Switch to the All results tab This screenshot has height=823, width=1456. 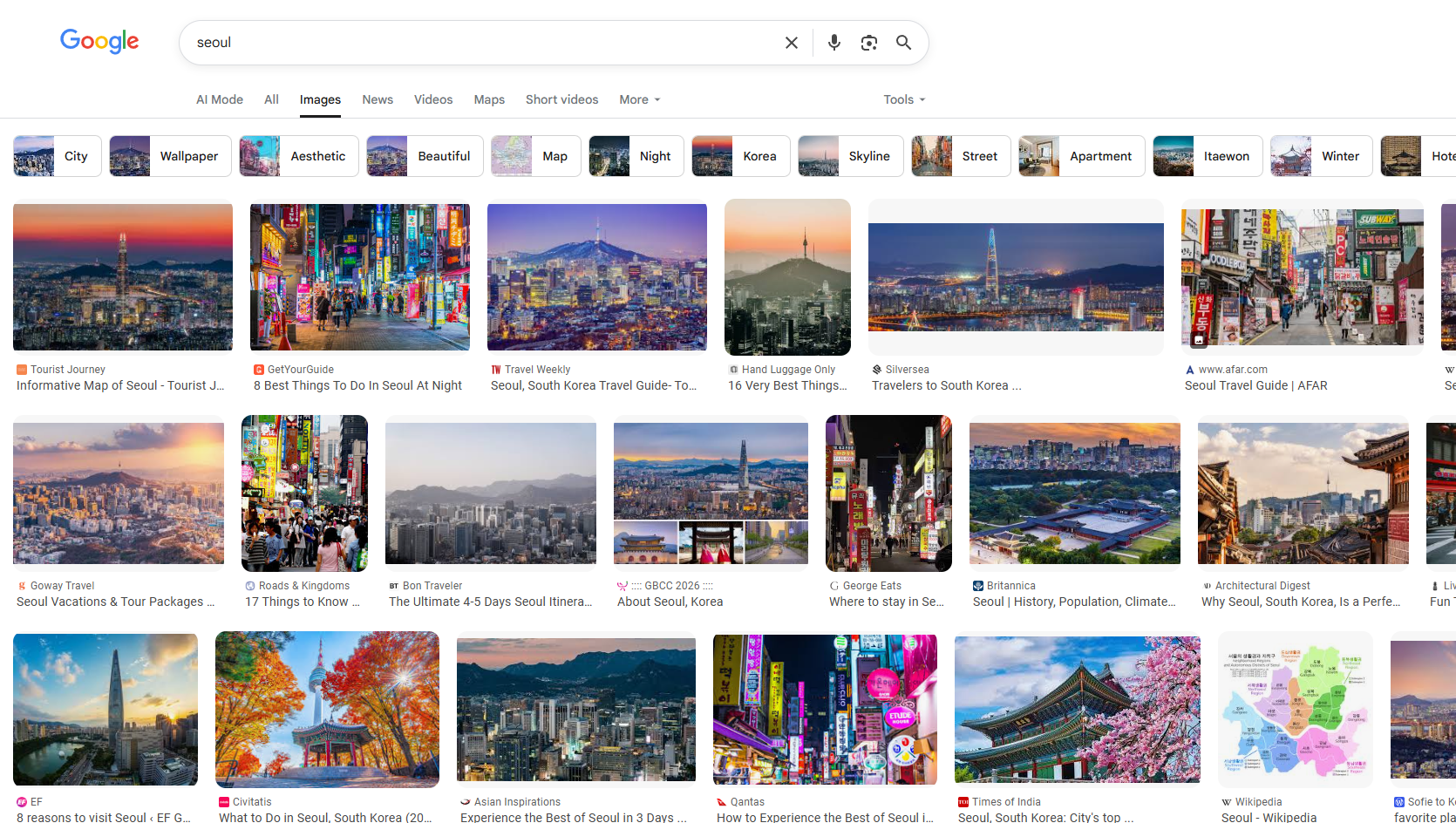(272, 99)
